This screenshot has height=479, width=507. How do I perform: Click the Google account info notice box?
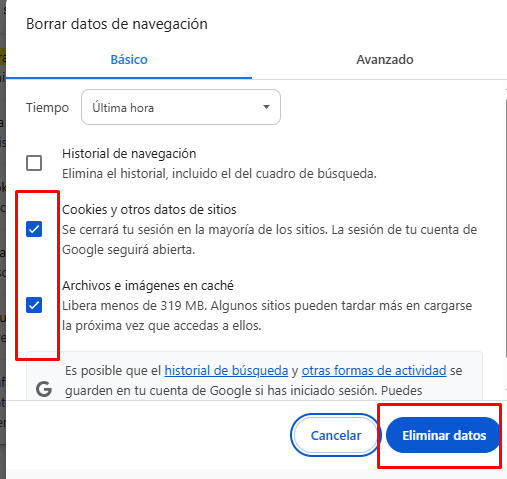coord(254,376)
